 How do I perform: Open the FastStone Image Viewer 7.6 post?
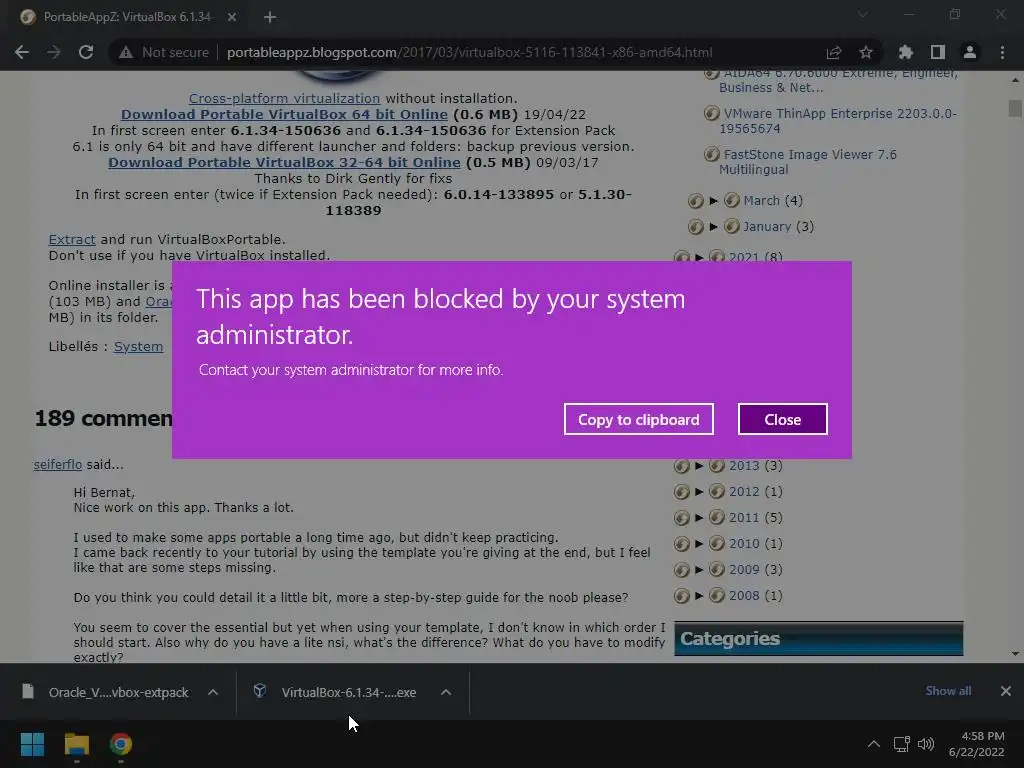click(808, 162)
